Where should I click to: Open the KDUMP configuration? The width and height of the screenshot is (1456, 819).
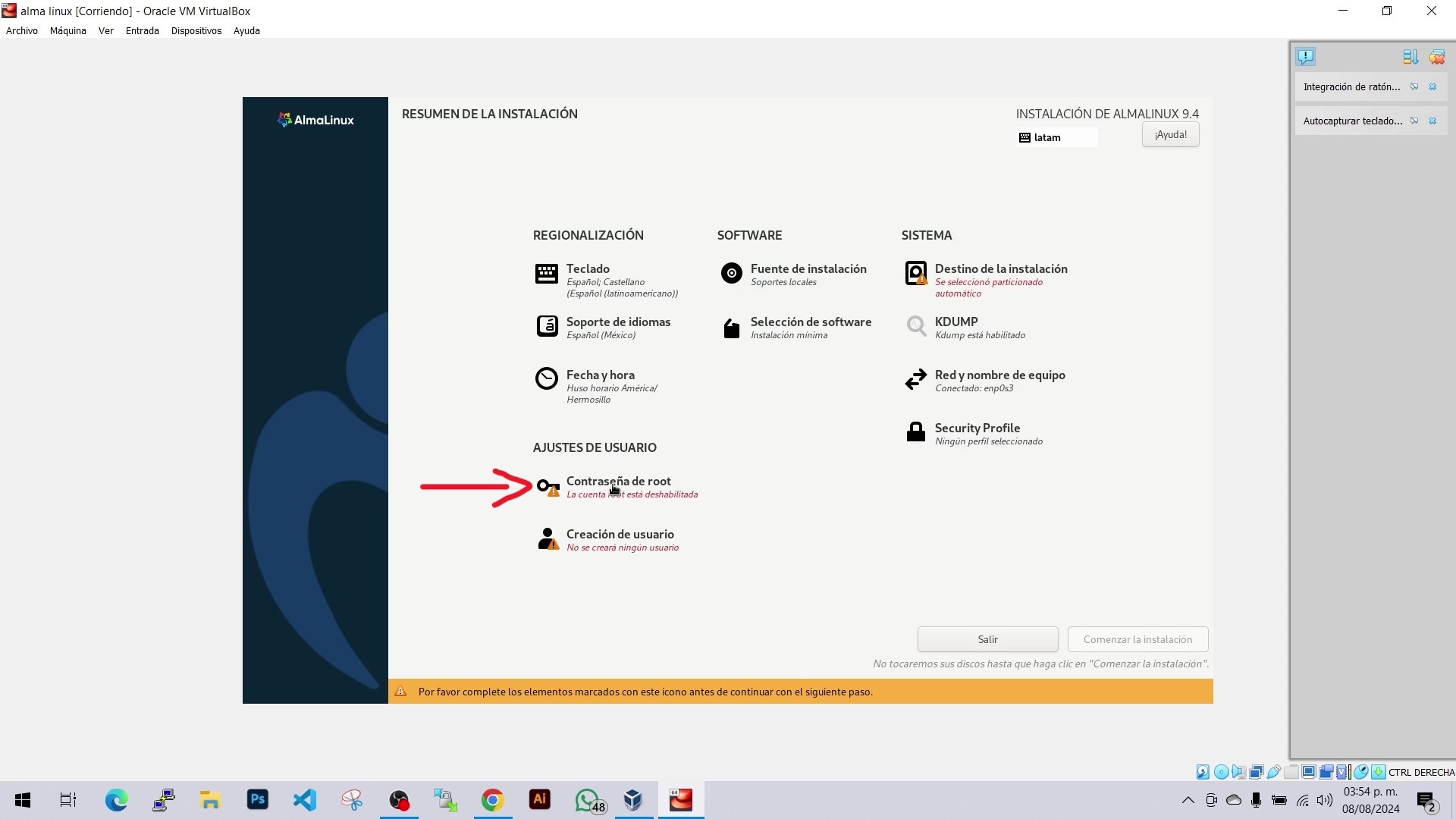pos(965,328)
